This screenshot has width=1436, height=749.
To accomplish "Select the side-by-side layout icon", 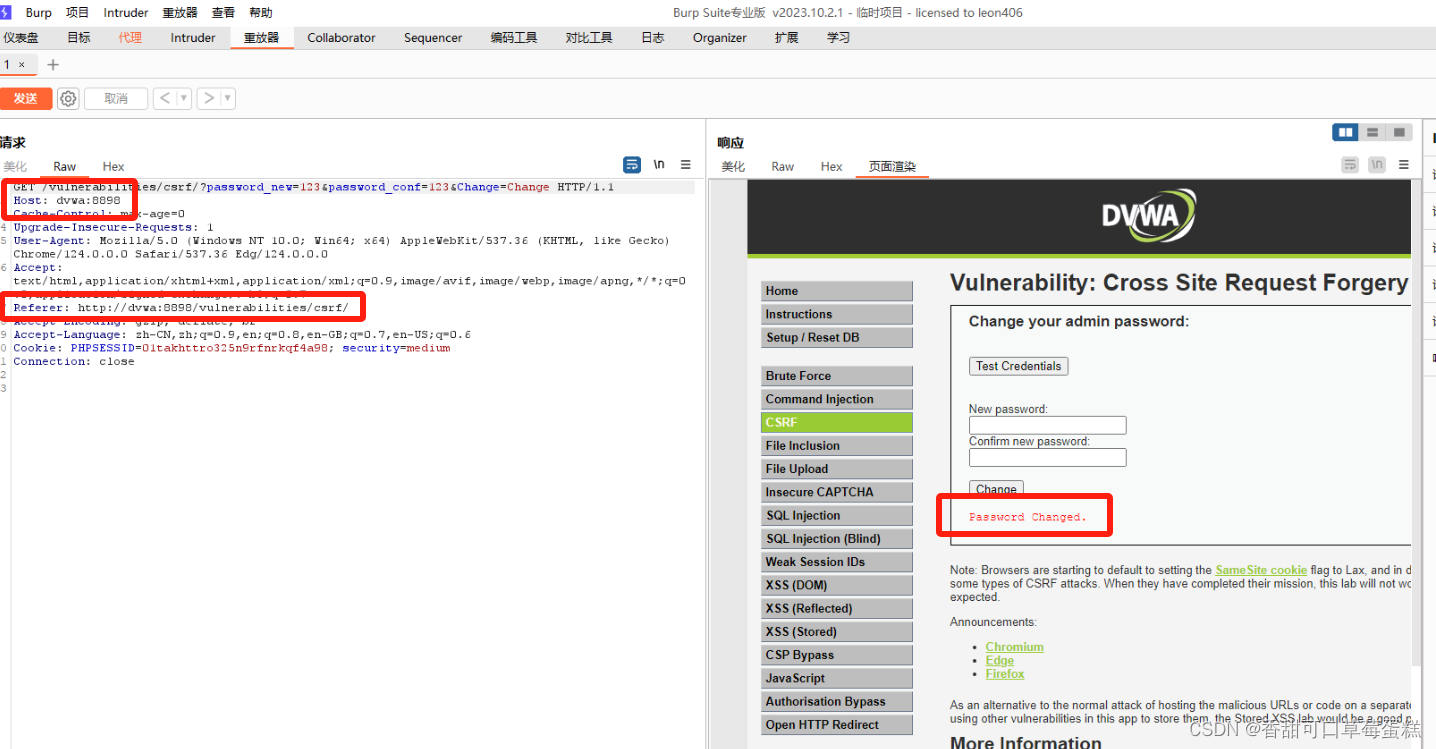I will 1344,131.
